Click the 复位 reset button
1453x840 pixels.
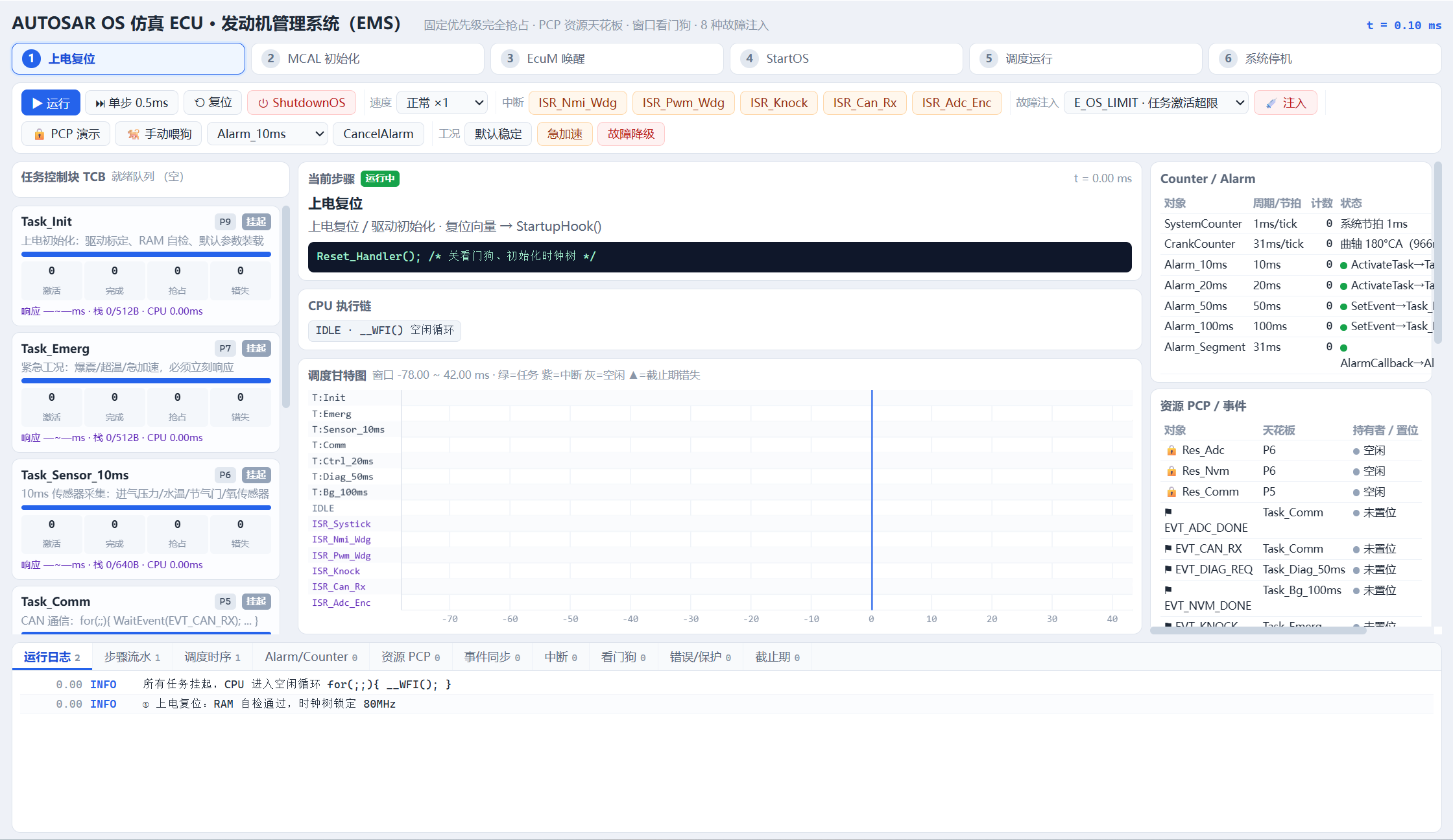(x=213, y=102)
